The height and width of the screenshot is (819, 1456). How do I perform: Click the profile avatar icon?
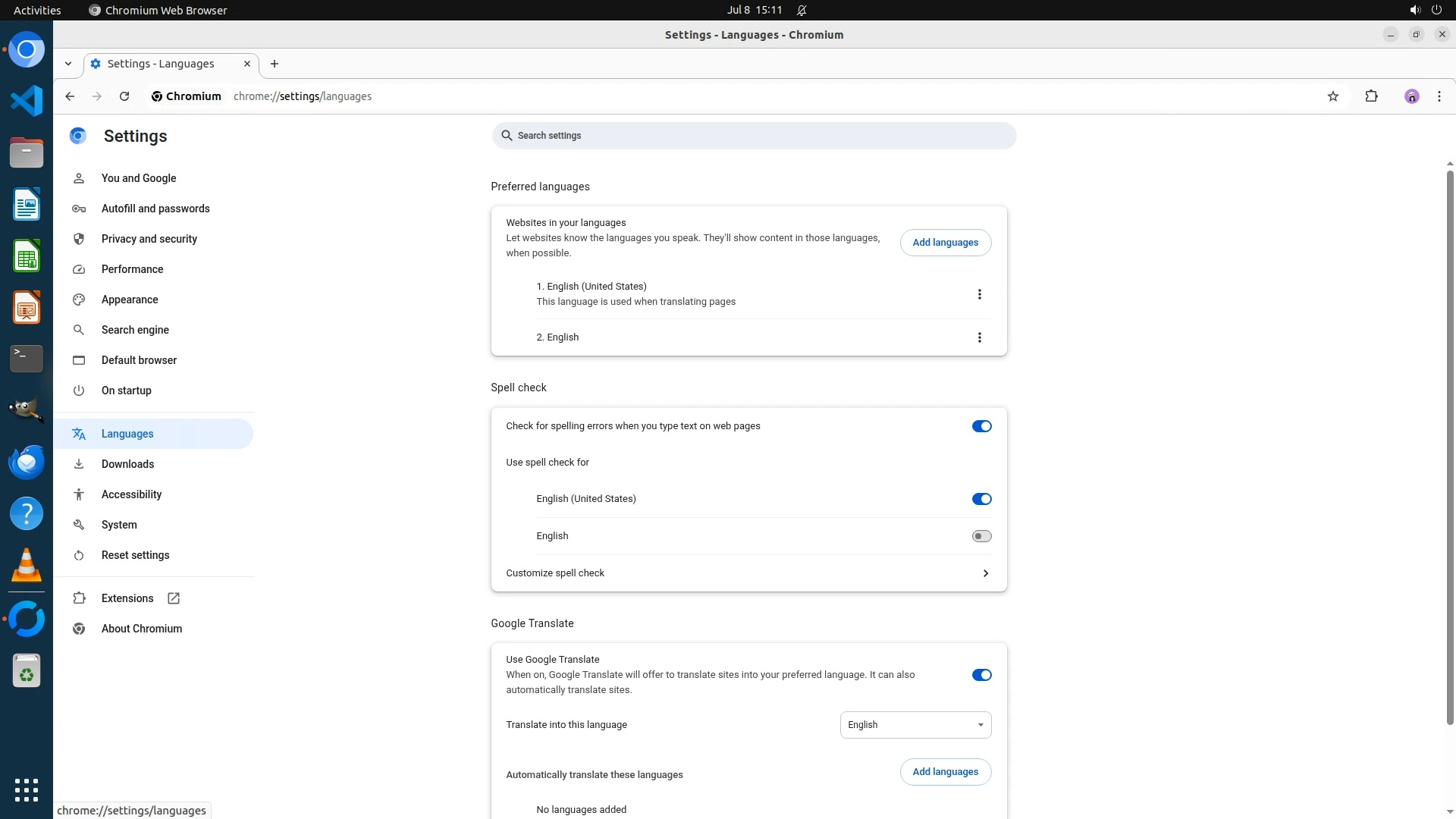[1411, 96]
